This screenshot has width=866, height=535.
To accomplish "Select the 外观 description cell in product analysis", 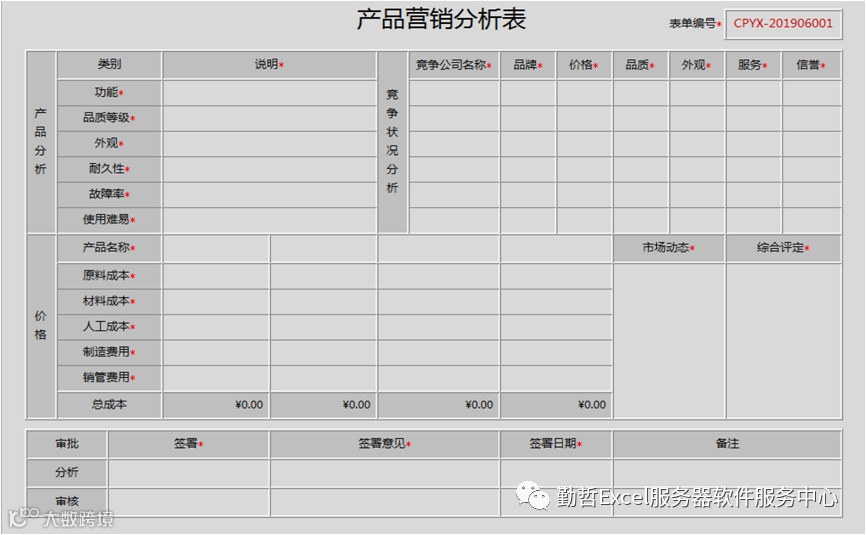I will coord(270,144).
